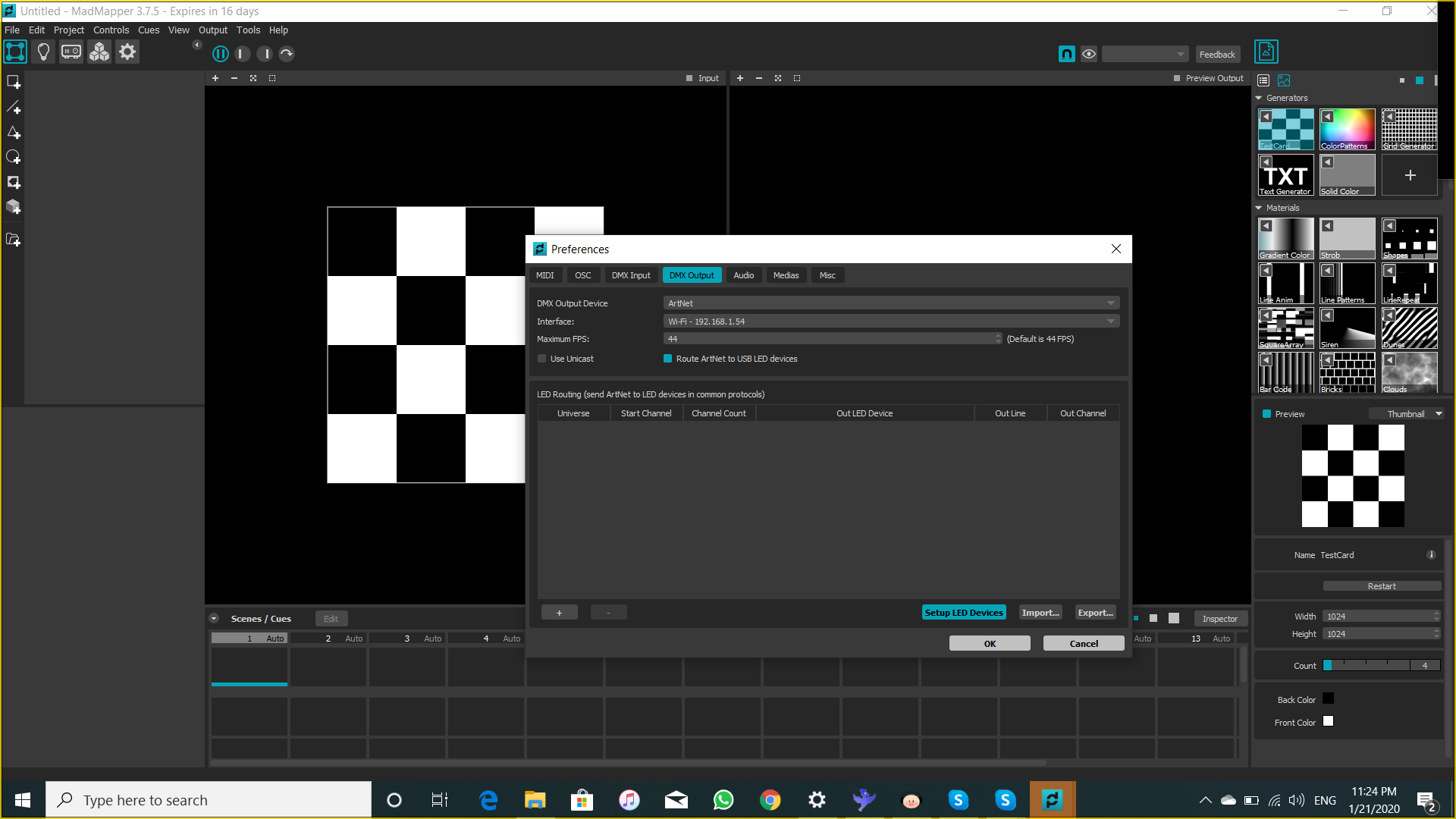Toggle Preview Output visibility

coord(1176,78)
